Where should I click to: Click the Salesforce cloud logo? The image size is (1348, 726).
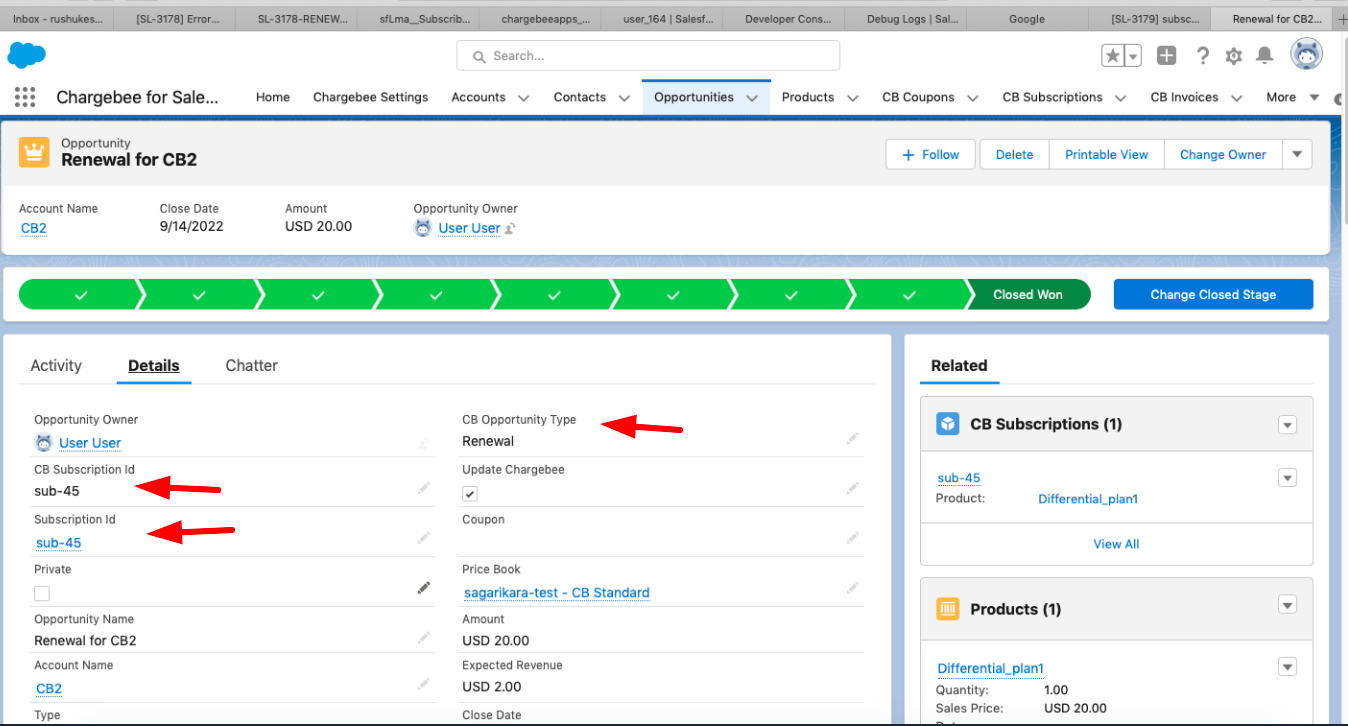tap(26, 56)
